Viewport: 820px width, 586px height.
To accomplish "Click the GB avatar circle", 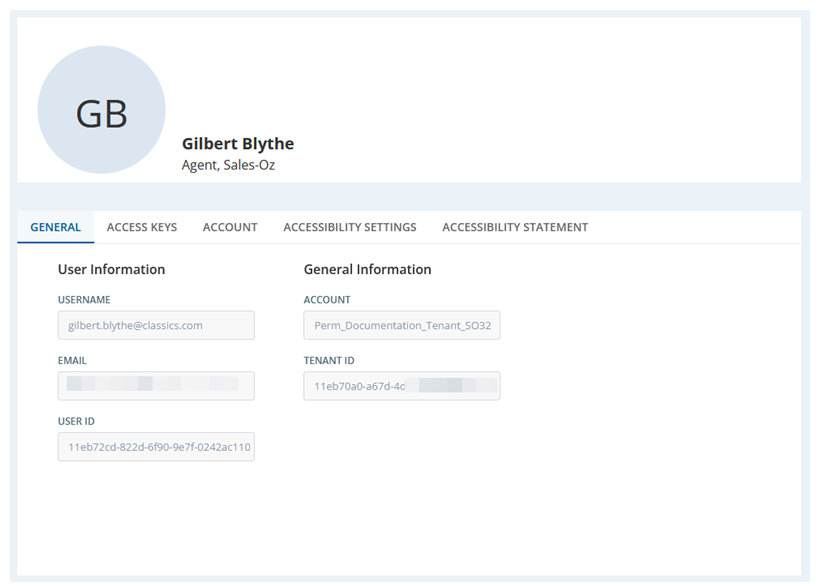I will [x=100, y=109].
